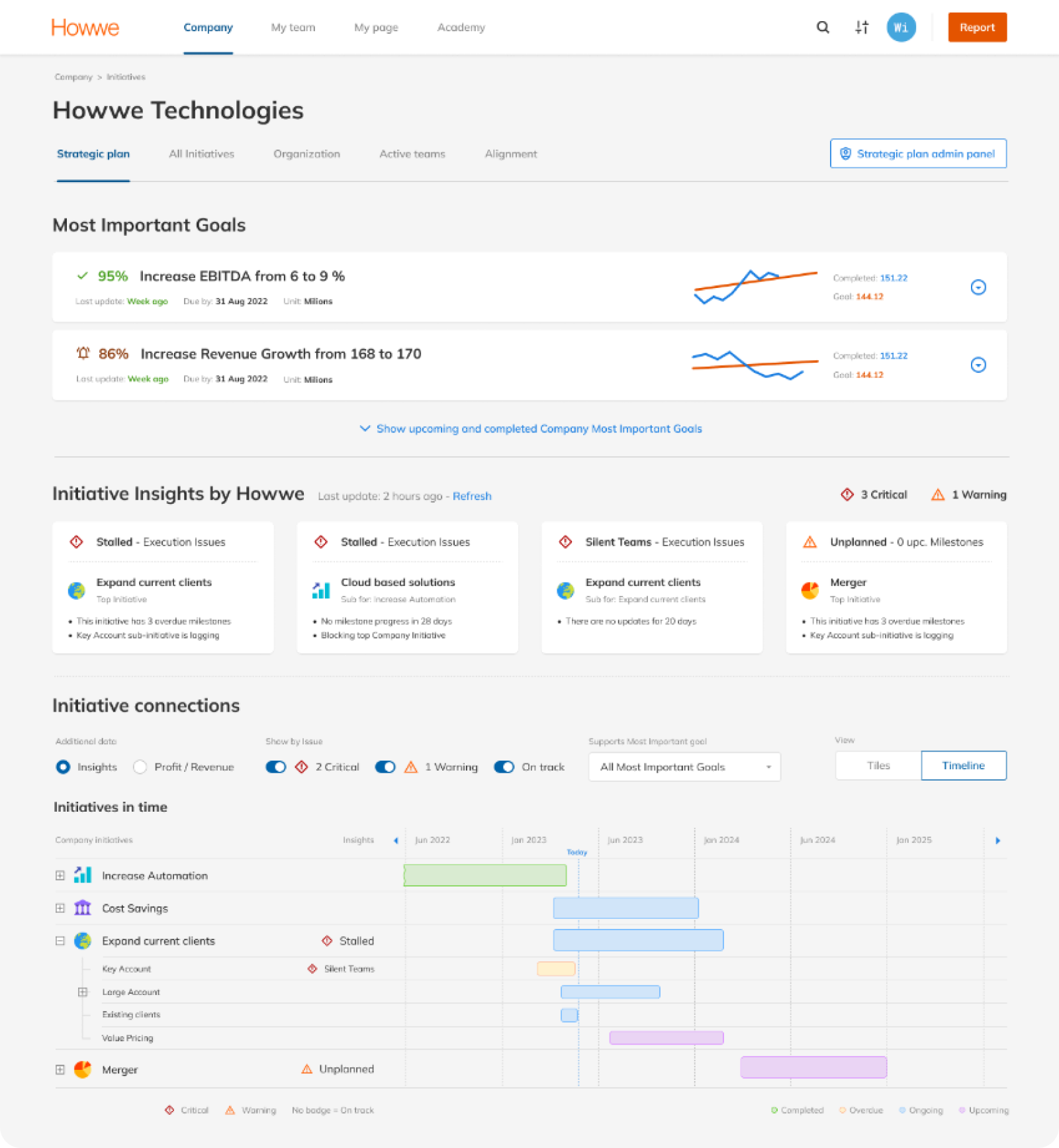Switch view to Tiles
The height and width of the screenshot is (1148, 1059).
(878, 765)
